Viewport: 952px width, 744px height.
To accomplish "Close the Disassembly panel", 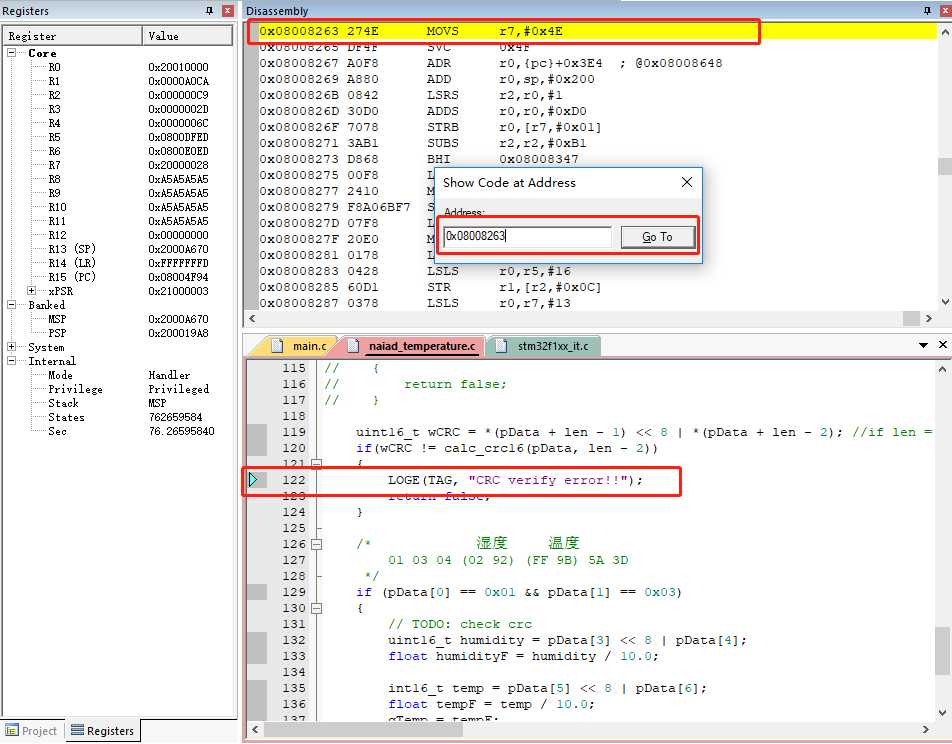I will (945, 10).
